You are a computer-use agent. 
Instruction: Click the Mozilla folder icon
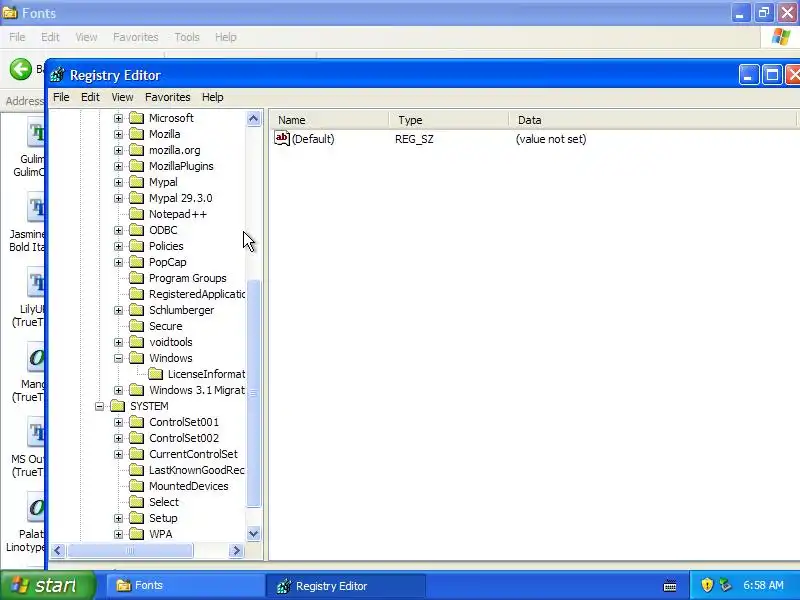point(136,134)
